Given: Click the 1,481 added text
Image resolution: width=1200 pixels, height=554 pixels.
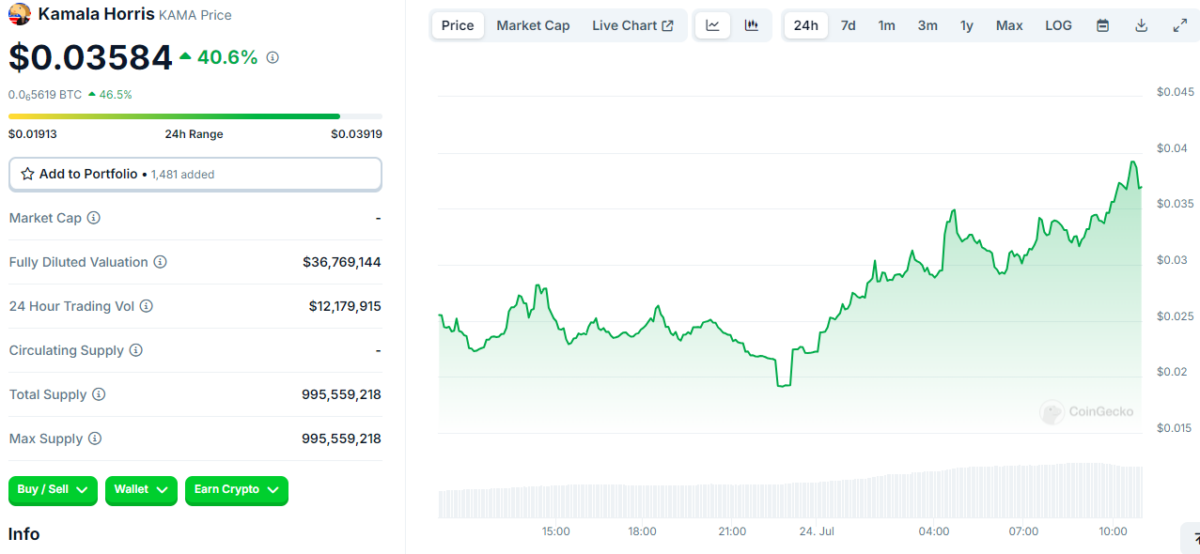Looking at the screenshot, I should (x=183, y=174).
